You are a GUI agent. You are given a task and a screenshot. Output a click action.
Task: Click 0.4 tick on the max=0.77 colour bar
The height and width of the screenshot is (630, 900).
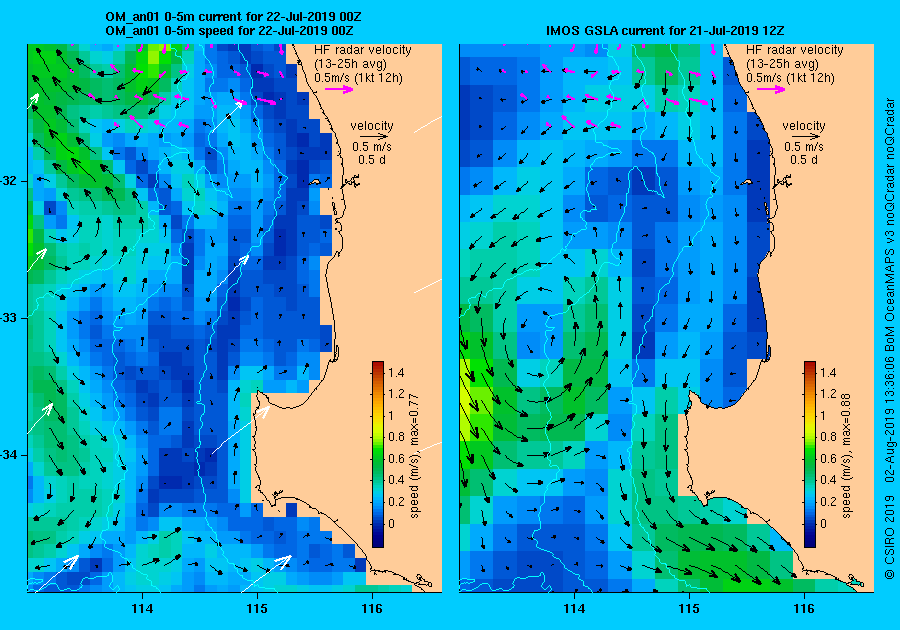(396, 480)
